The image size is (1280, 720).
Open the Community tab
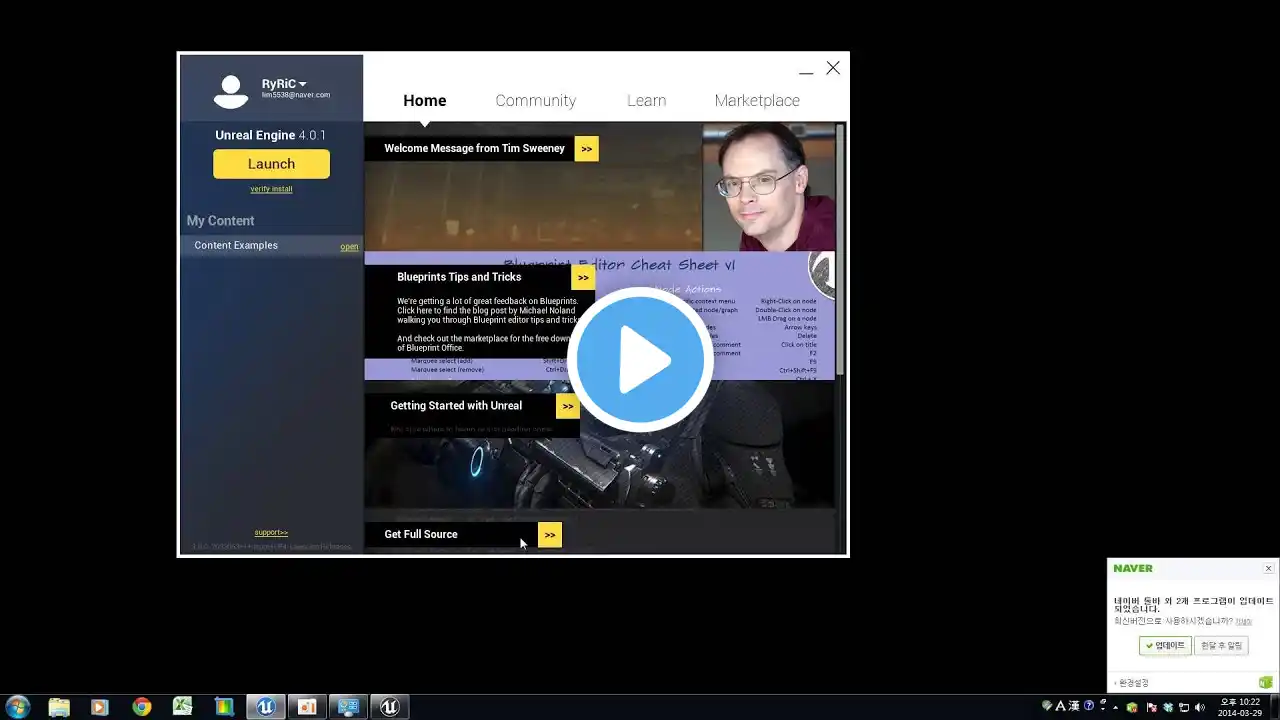[x=536, y=100]
